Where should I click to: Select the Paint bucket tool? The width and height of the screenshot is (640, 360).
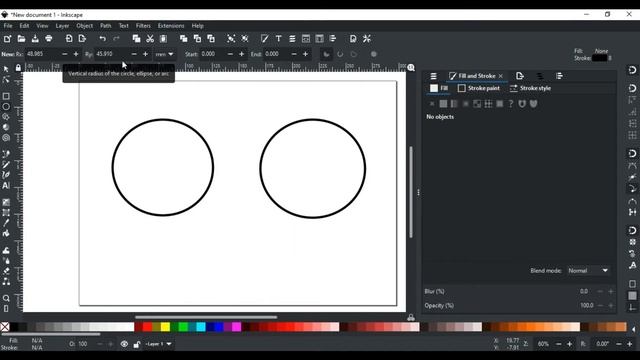(6, 233)
